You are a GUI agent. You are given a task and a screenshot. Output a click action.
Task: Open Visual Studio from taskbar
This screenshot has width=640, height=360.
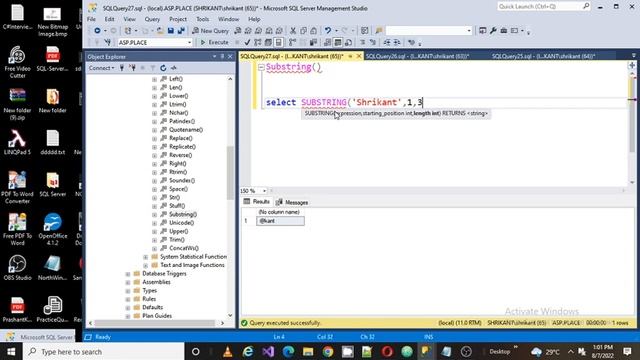pyautogui.click(x=268, y=351)
